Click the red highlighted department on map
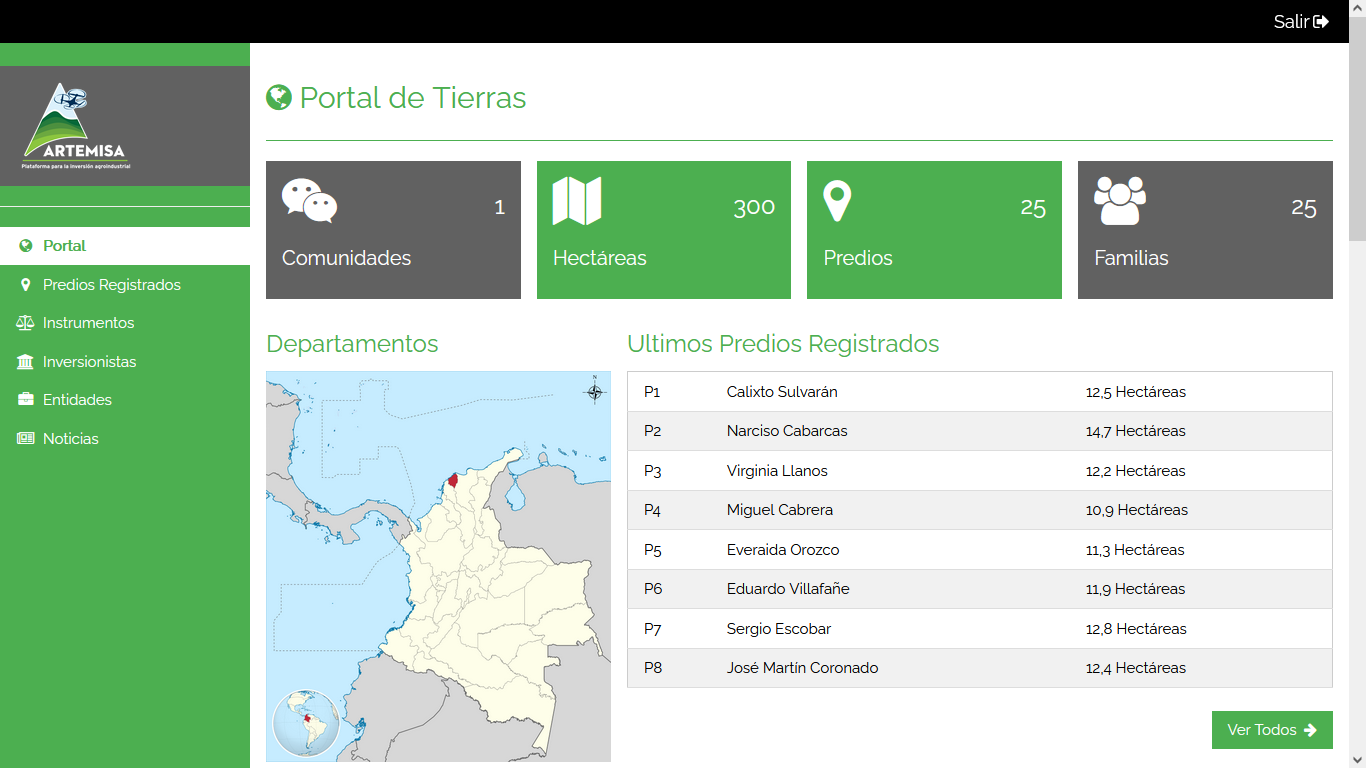The width and height of the screenshot is (1366, 768). [453, 480]
